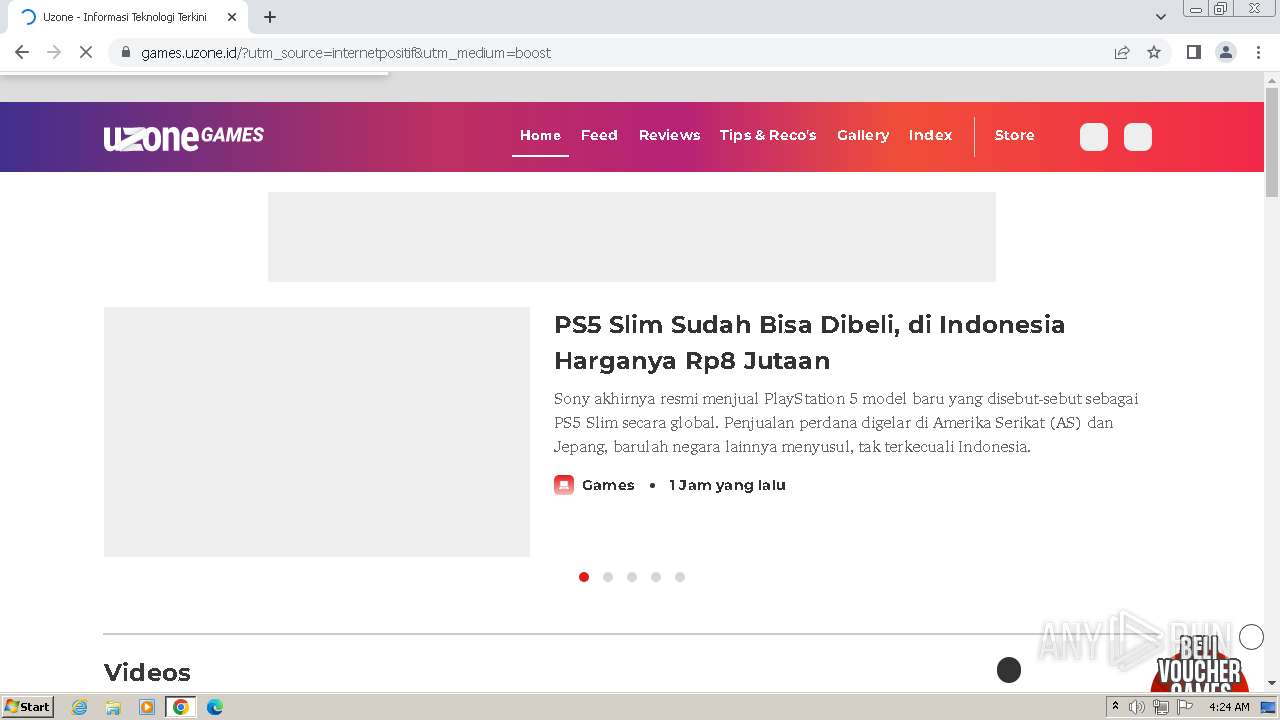The height and width of the screenshot is (720, 1280).
Task: Open the Windows Start menu
Action: pyautogui.click(x=28, y=707)
